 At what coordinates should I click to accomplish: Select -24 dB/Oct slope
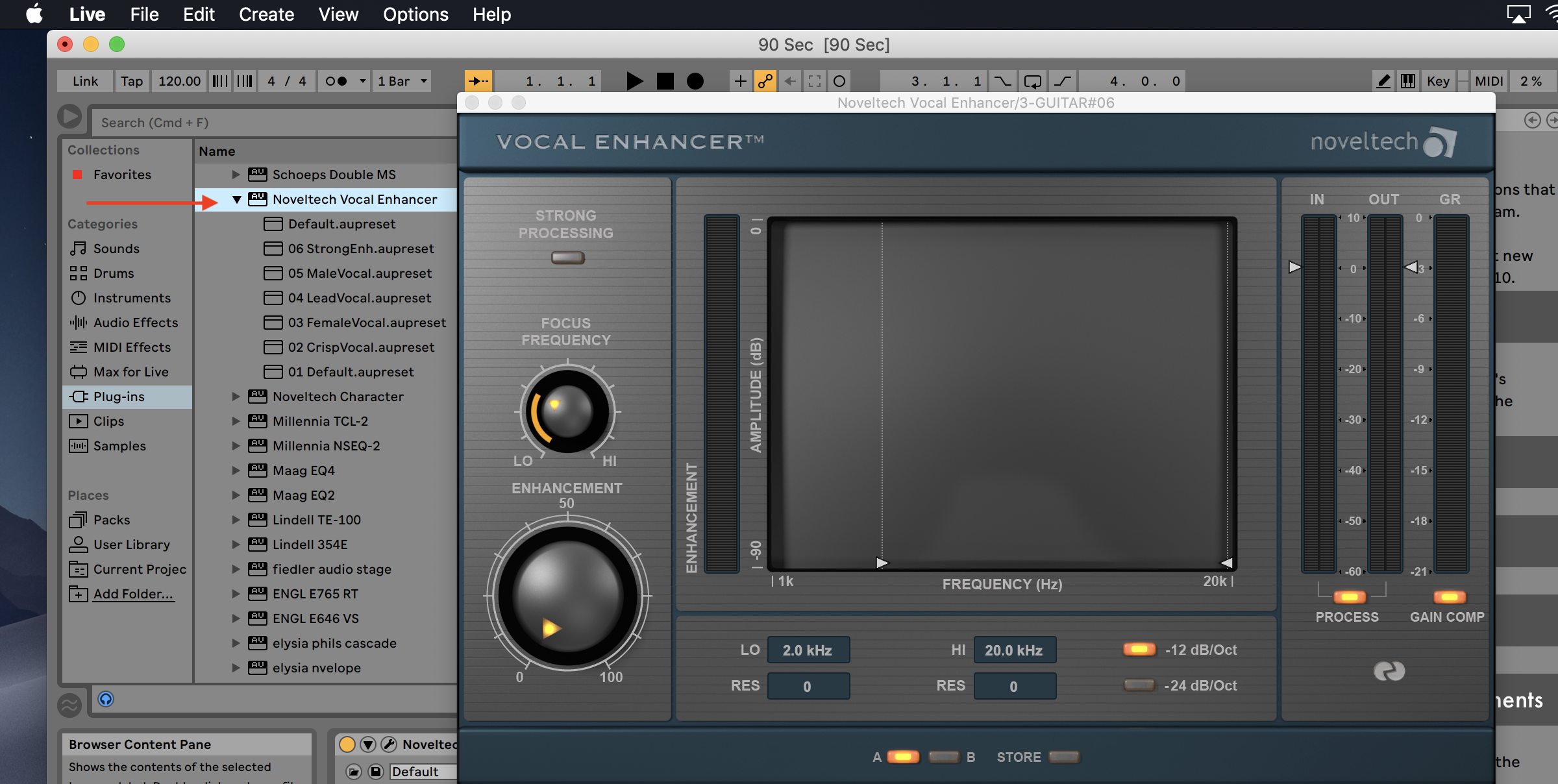coord(1139,685)
